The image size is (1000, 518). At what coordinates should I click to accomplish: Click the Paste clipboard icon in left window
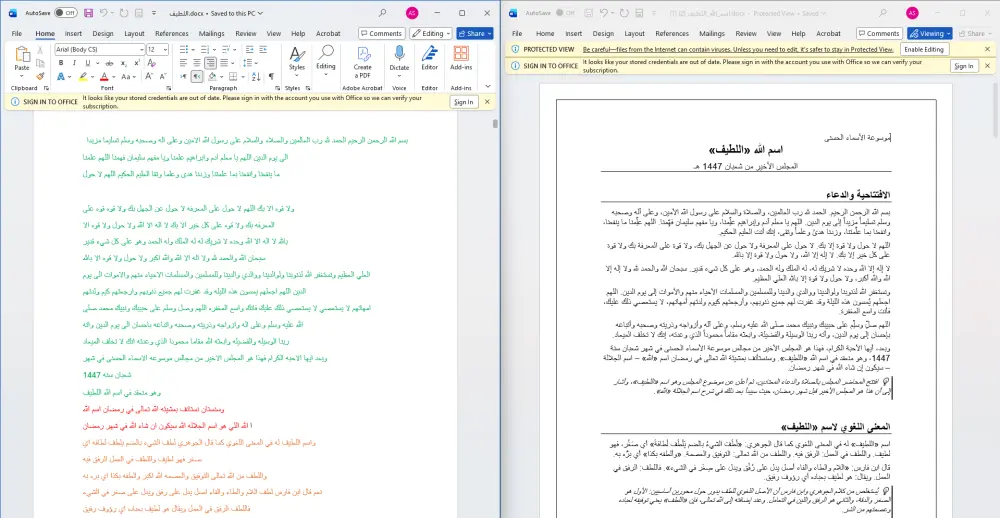point(22,55)
